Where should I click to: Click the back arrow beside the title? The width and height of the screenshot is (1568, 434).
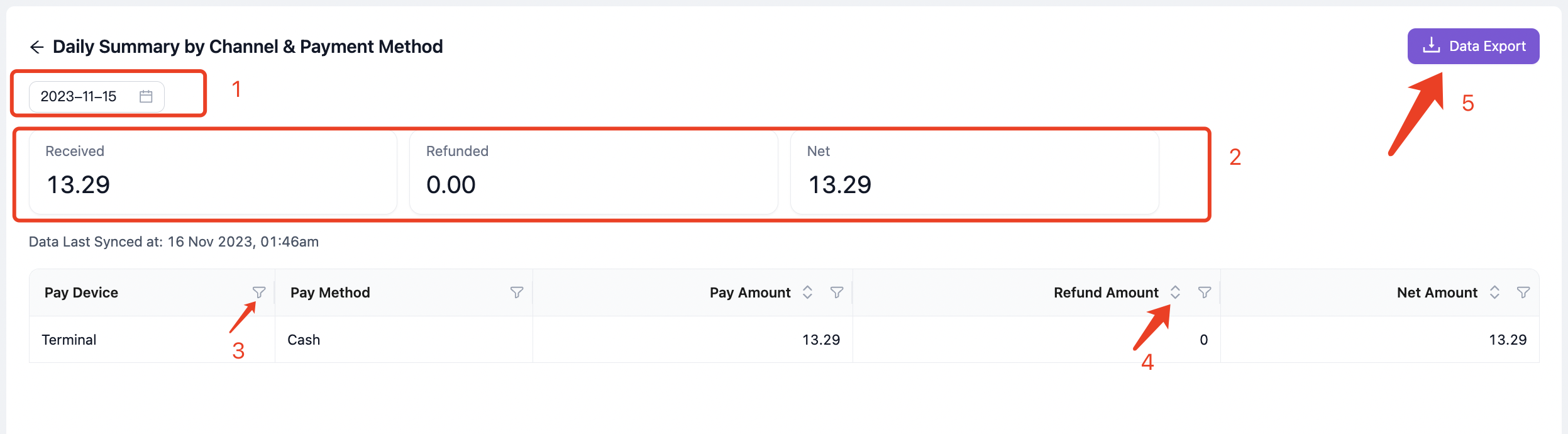(x=36, y=47)
